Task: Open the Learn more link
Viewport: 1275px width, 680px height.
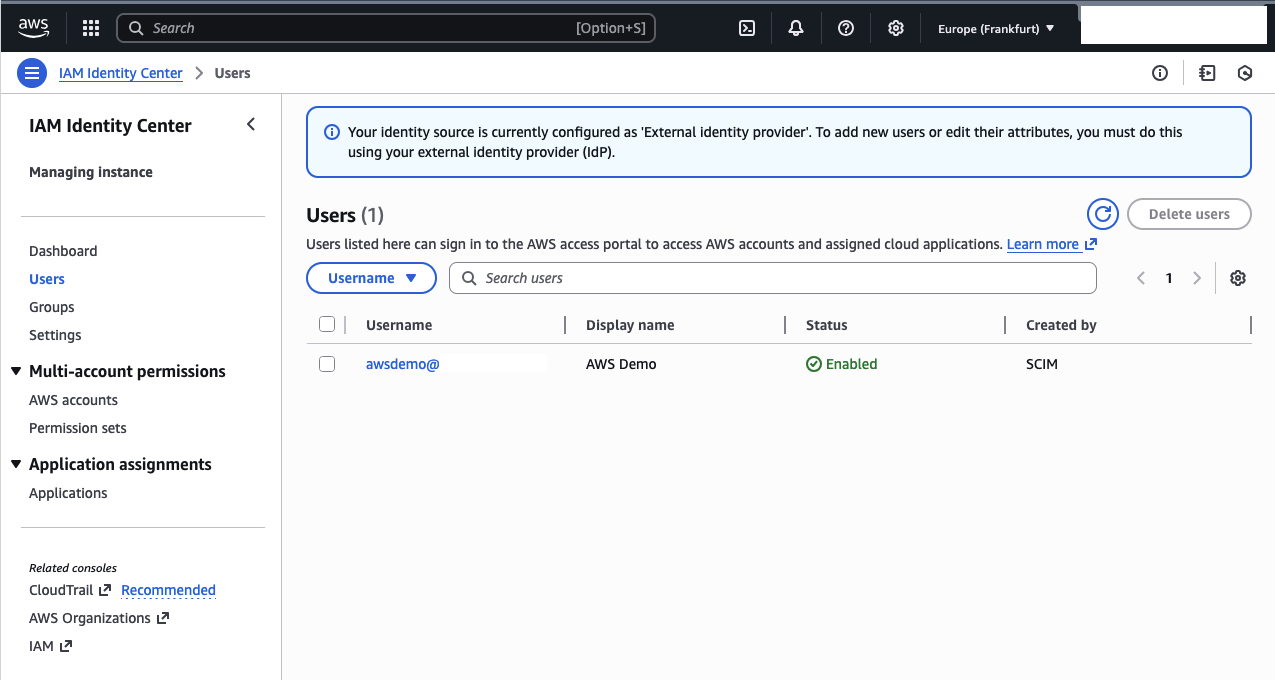Action: [1045, 244]
